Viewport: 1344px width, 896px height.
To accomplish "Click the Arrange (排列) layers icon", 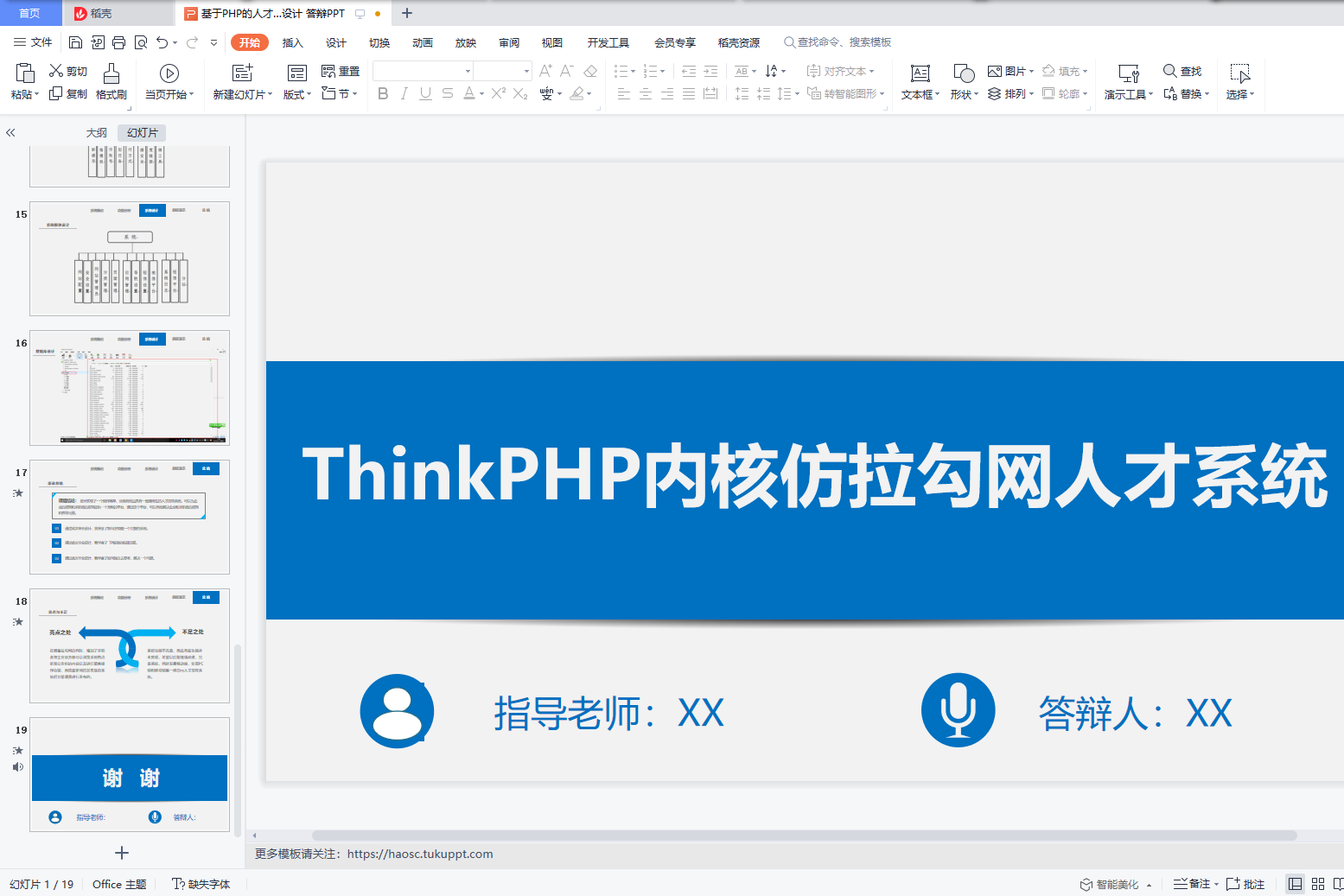I will (x=995, y=93).
